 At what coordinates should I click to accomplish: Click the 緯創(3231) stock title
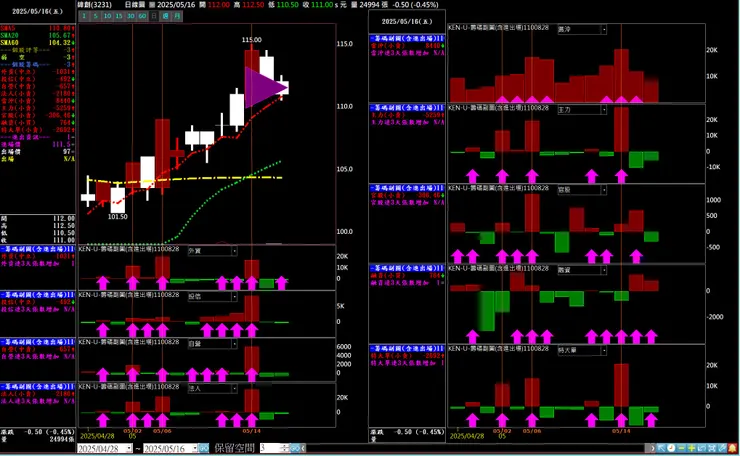click(x=95, y=5)
